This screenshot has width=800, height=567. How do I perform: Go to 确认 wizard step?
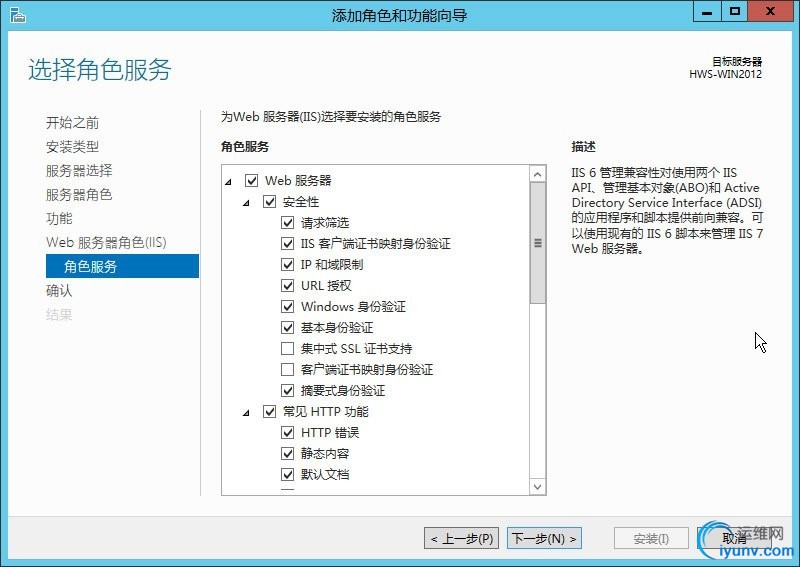tap(59, 290)
